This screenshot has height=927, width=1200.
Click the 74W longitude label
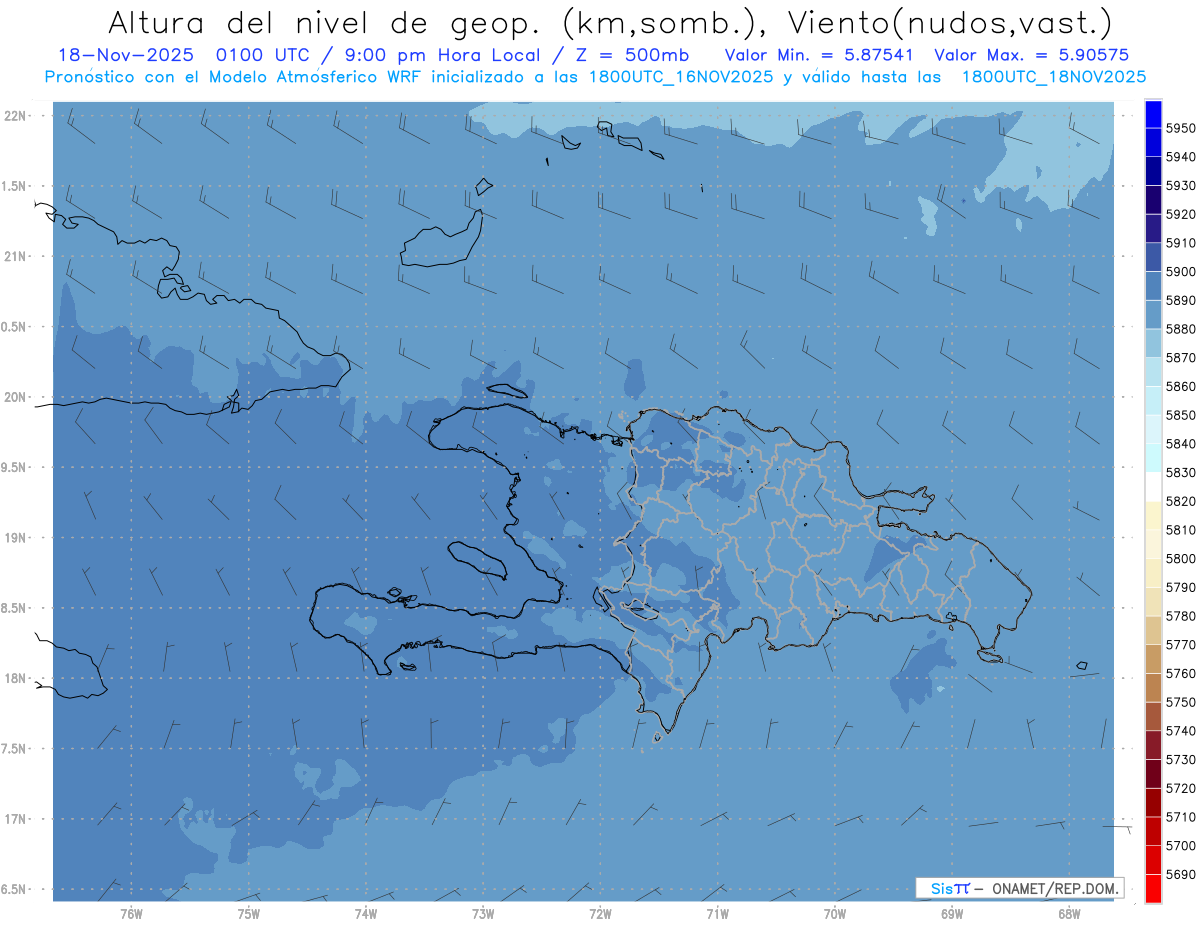coord(365,913)
